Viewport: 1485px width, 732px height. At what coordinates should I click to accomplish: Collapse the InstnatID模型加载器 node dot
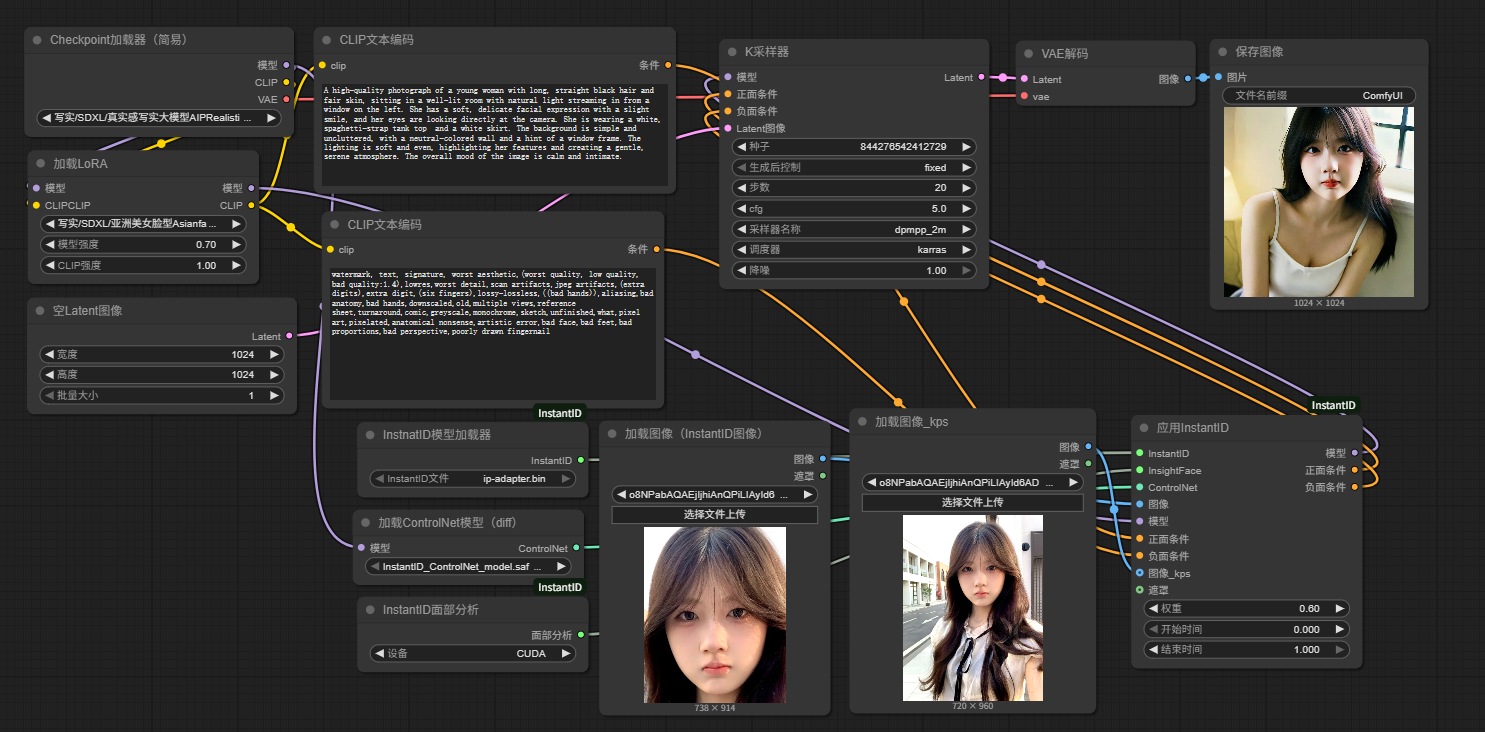tap(370, 435)
